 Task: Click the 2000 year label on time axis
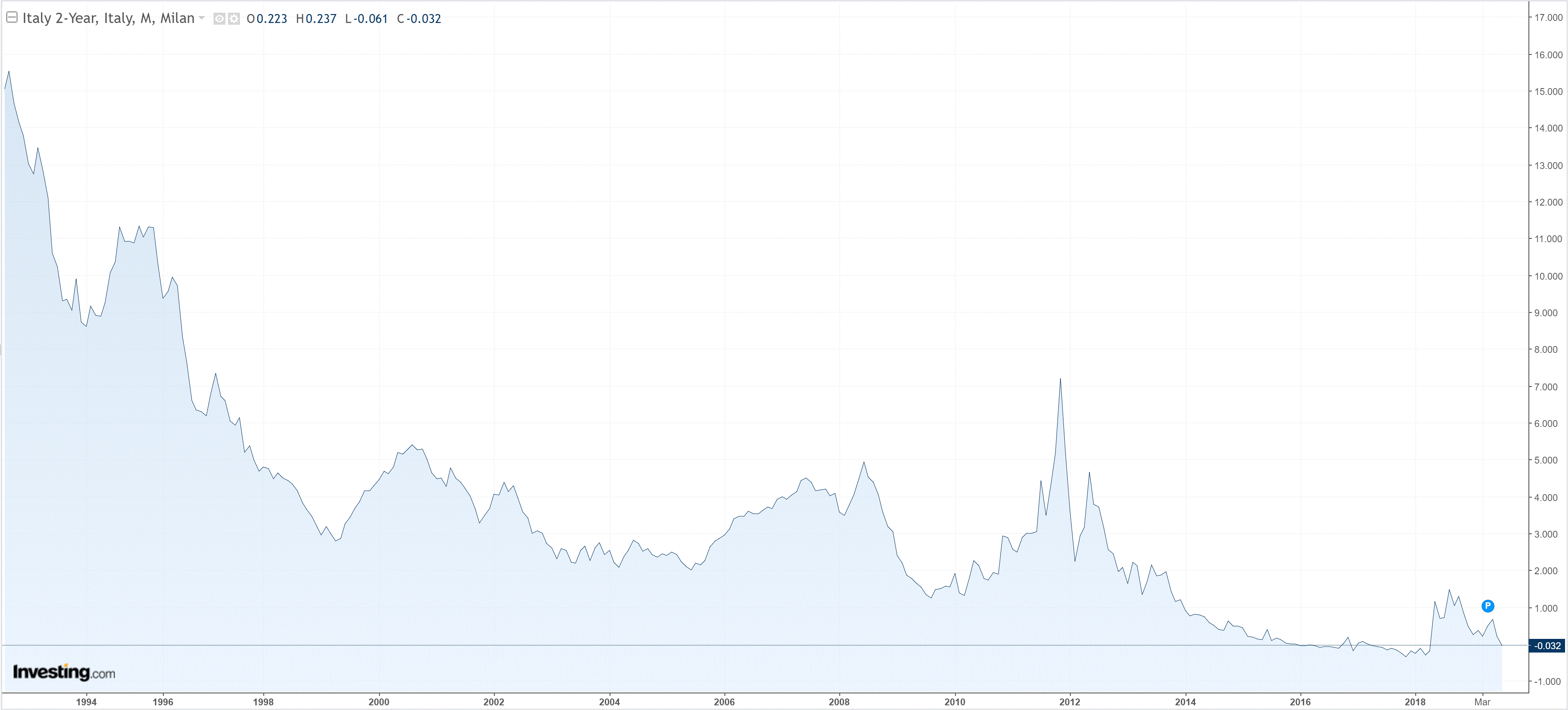[379, 702]
